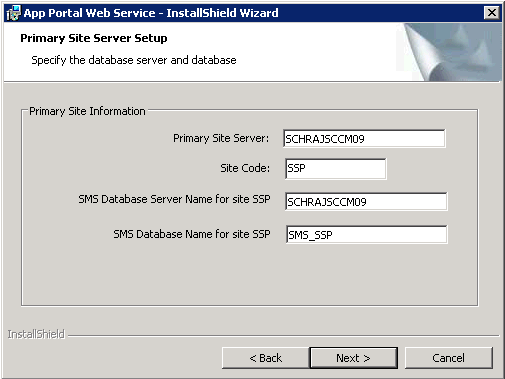Proceed with the Next button
This screenshot has height=379, width=505.
[x=353, y=358]
